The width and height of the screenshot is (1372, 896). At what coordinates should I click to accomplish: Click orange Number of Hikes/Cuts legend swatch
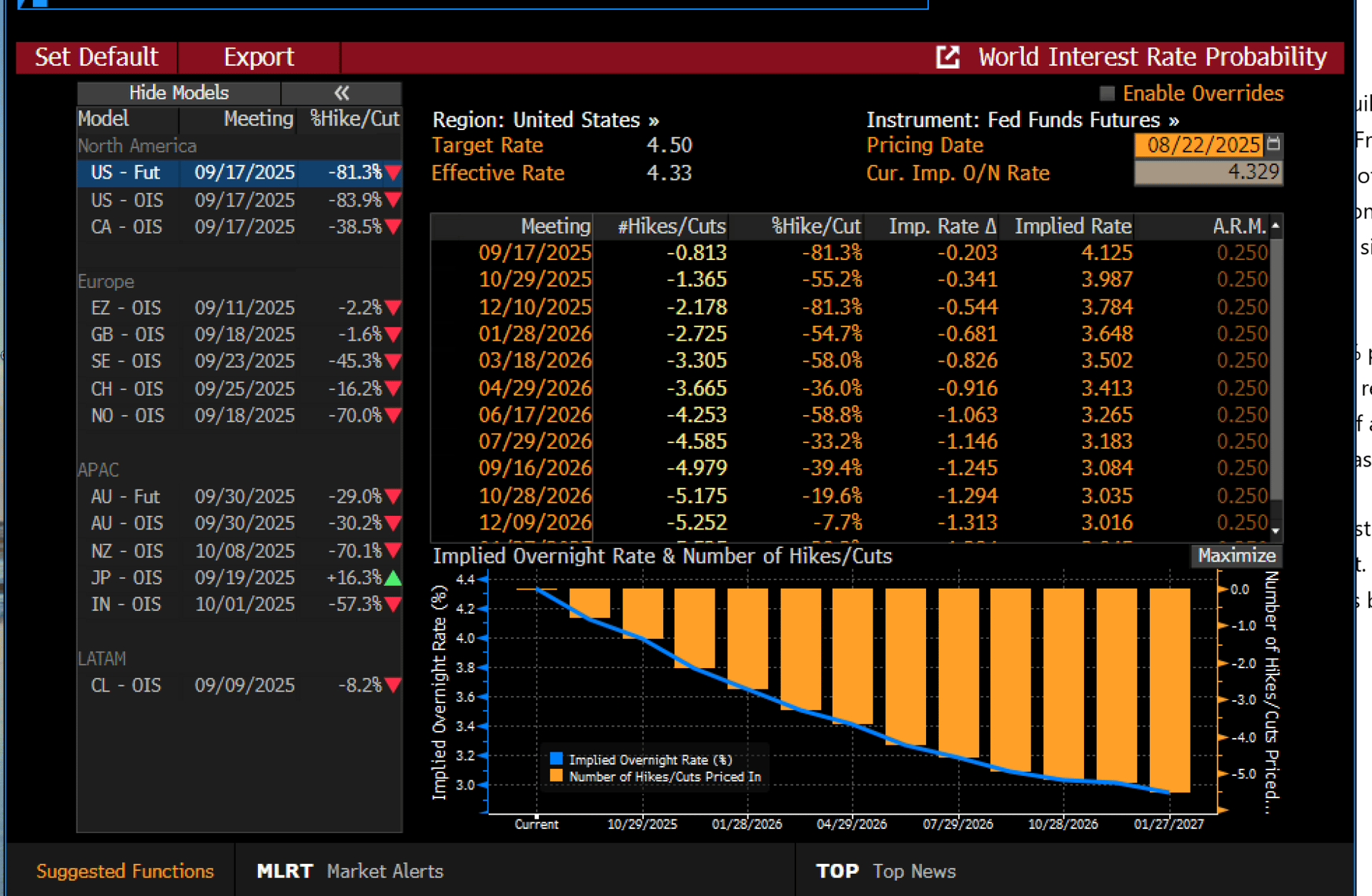(556, 776)
